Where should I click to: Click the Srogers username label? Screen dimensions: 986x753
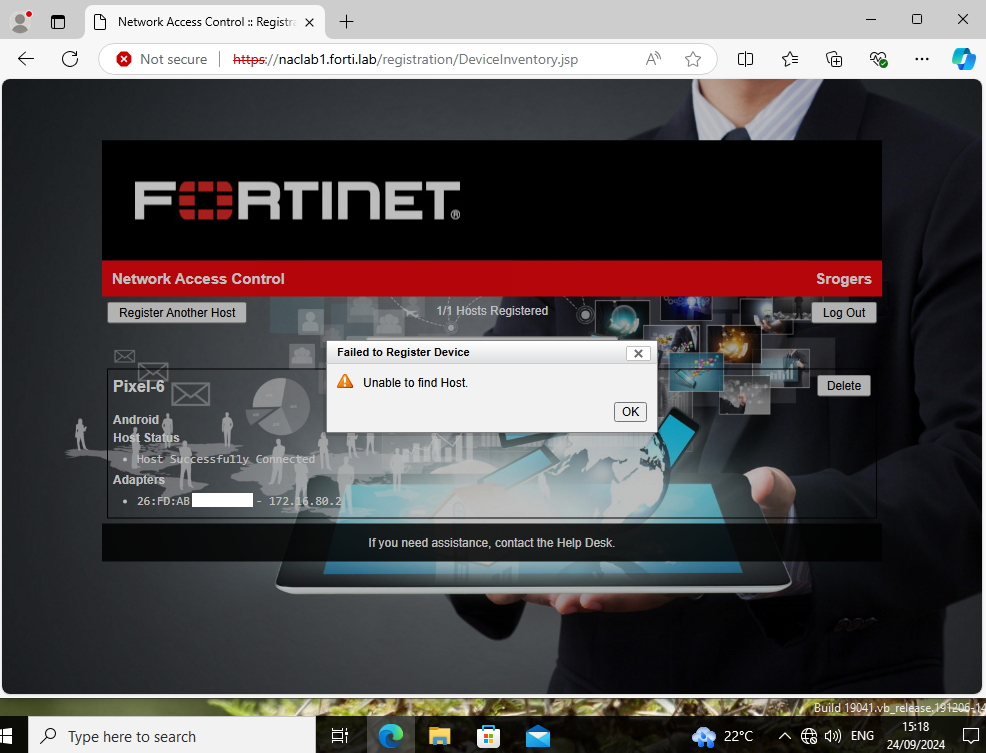[x=843, y=279]
